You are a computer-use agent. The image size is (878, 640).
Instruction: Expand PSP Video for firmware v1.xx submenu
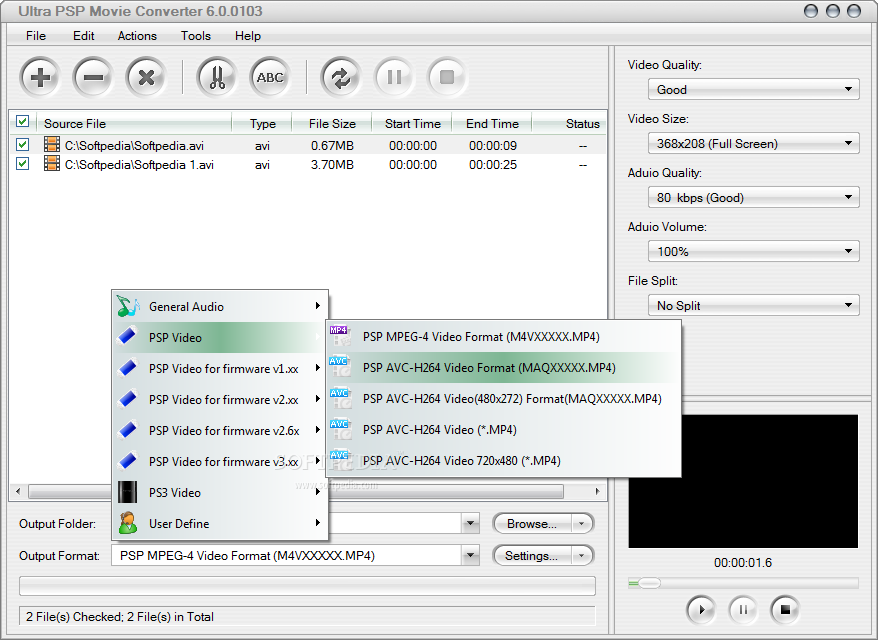point(220,368)
